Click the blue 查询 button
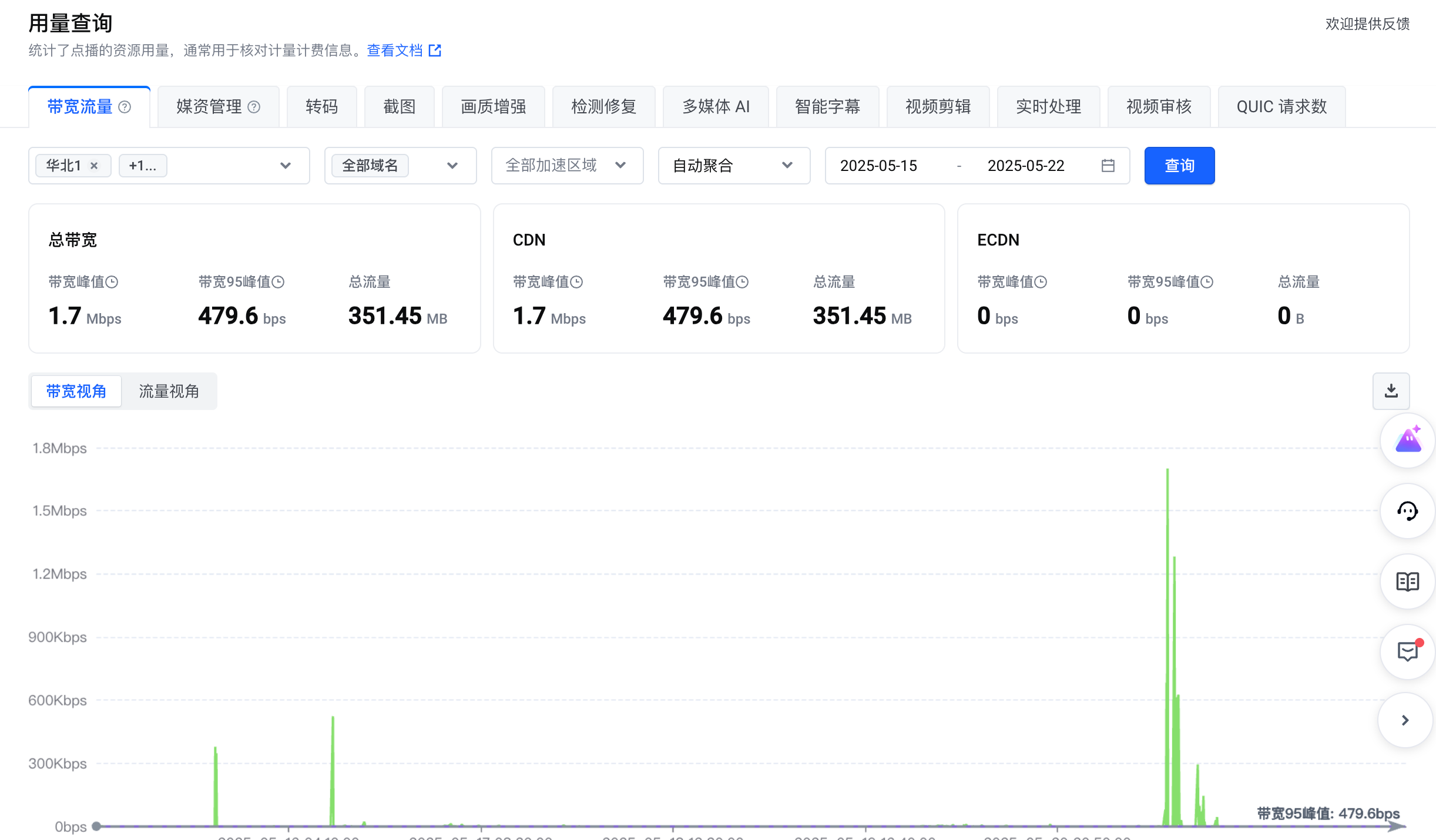The image size is (1436, 840). 1179,166
